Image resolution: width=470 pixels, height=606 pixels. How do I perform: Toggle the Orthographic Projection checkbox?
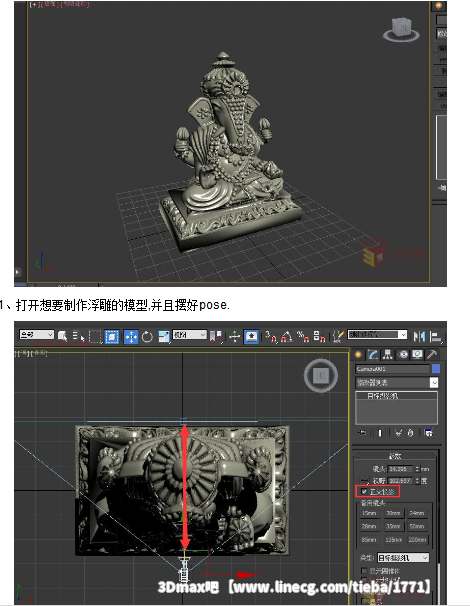point(364,492)
